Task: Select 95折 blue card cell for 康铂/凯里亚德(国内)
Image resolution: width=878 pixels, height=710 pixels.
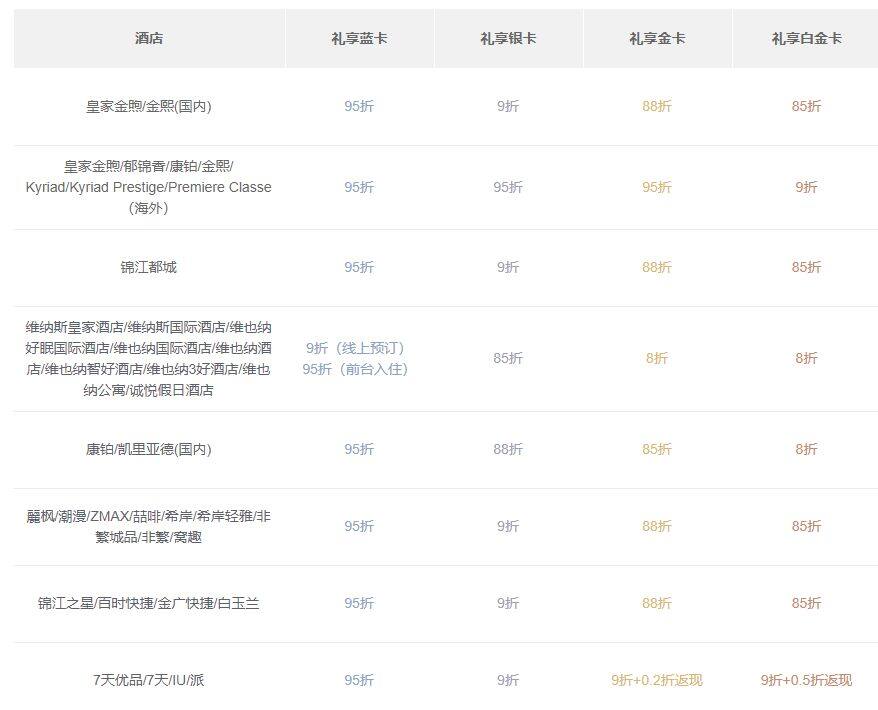Action: (359, 450)
